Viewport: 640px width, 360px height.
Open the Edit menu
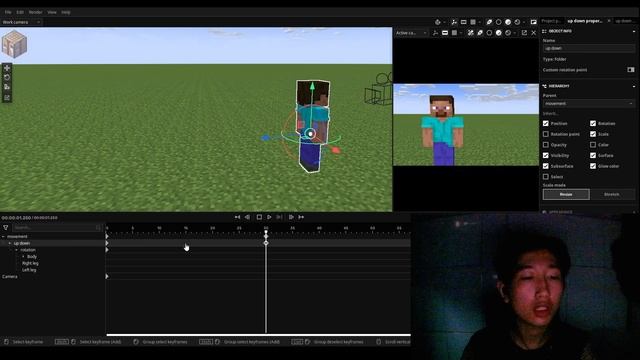pyautogui.click(x=20, y=12)
